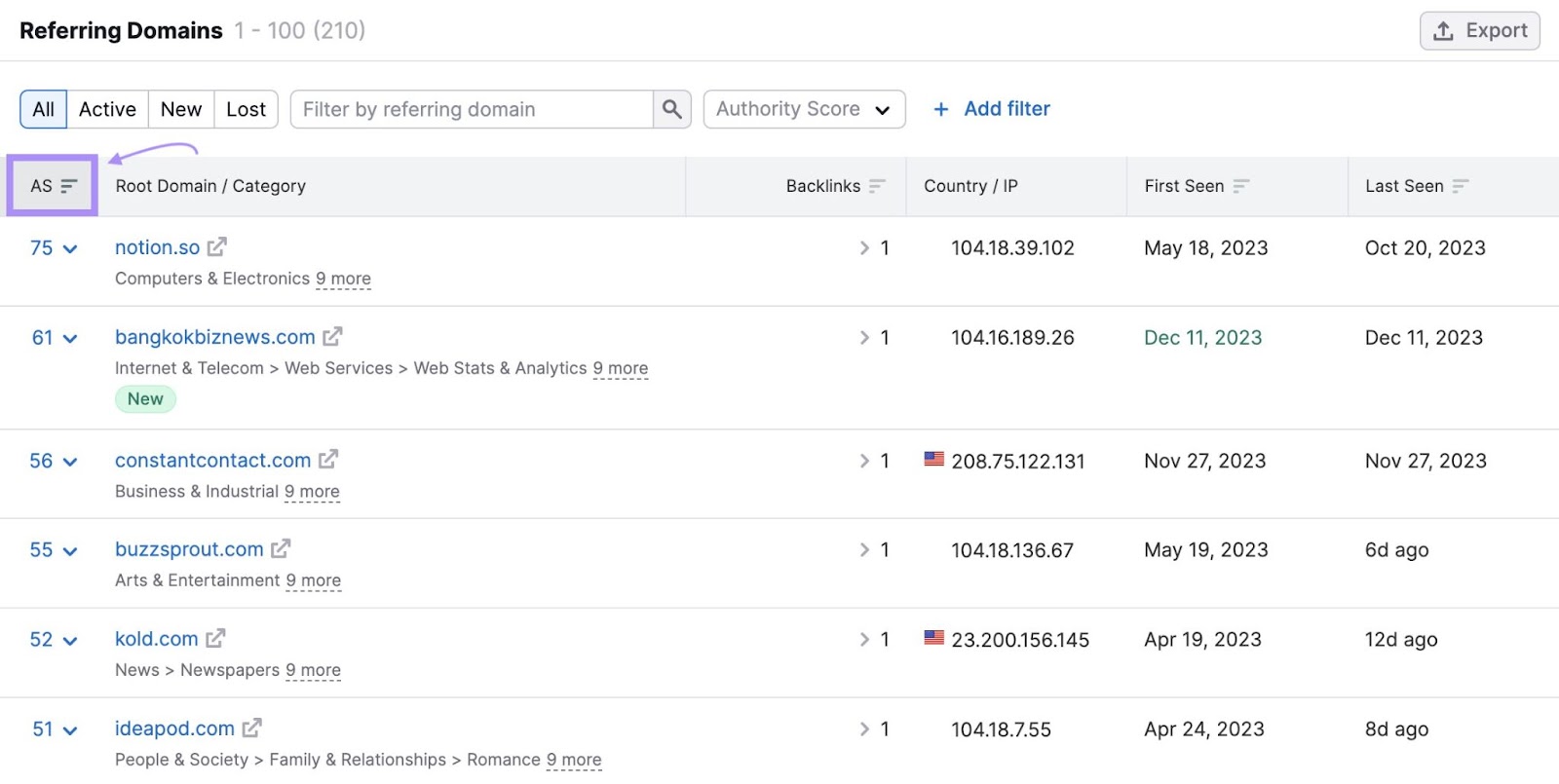
Task: Switch to the Lost tab
Action: coord(246,109)
